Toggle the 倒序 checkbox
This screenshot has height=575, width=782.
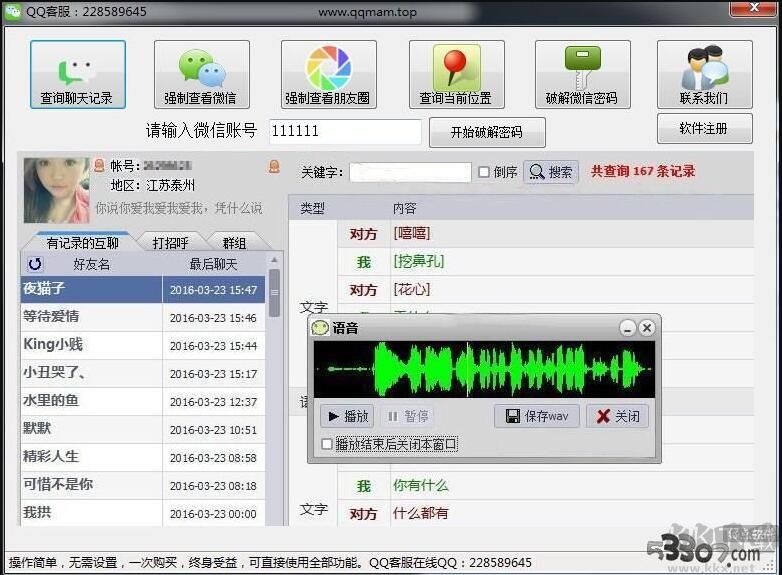click(x=483, y=172)
